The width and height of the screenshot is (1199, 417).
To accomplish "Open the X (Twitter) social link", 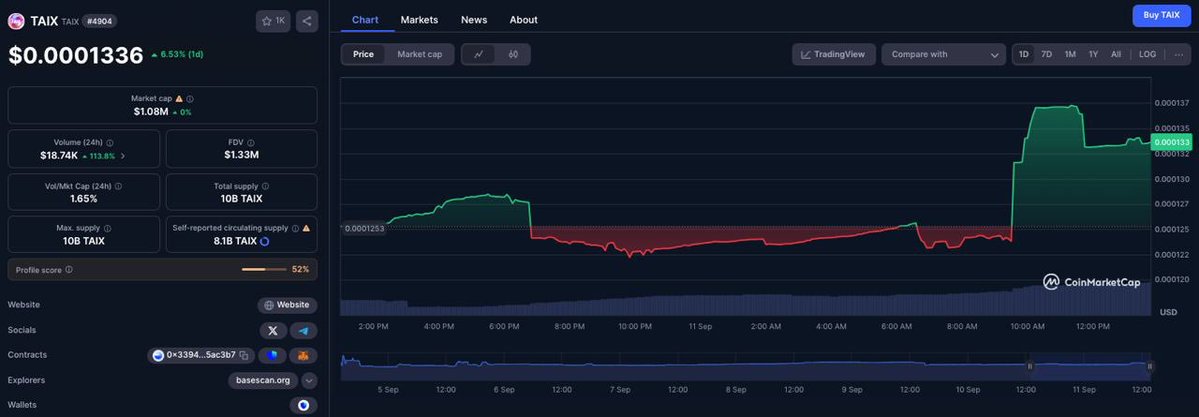I will [x=273, y=331].
